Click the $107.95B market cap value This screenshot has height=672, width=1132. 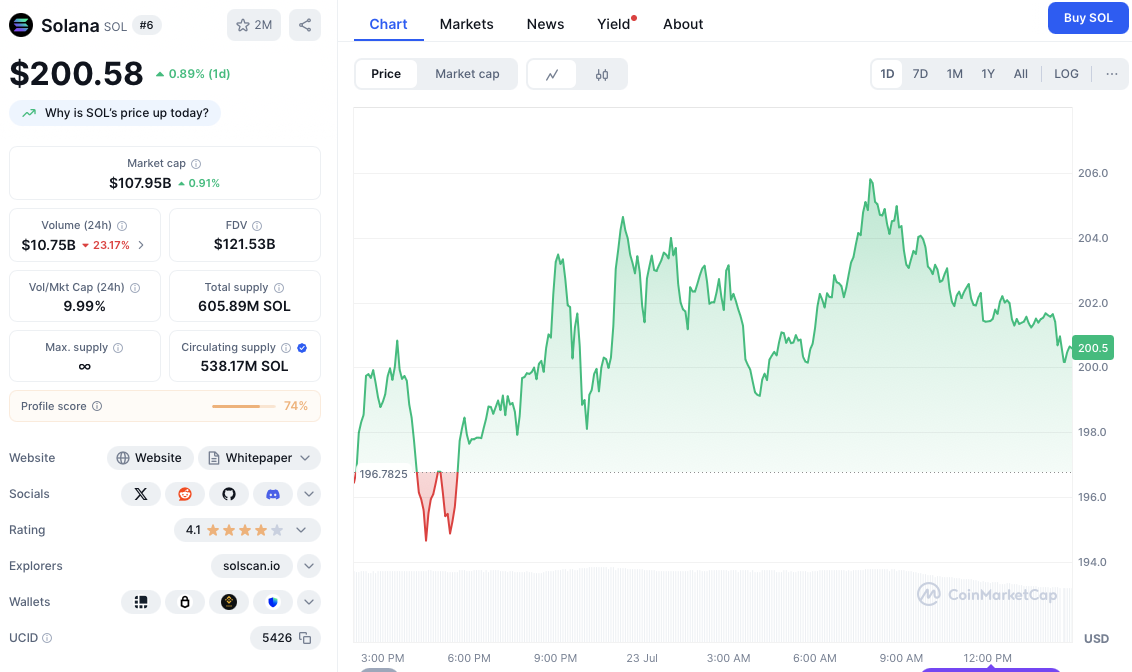140,183
